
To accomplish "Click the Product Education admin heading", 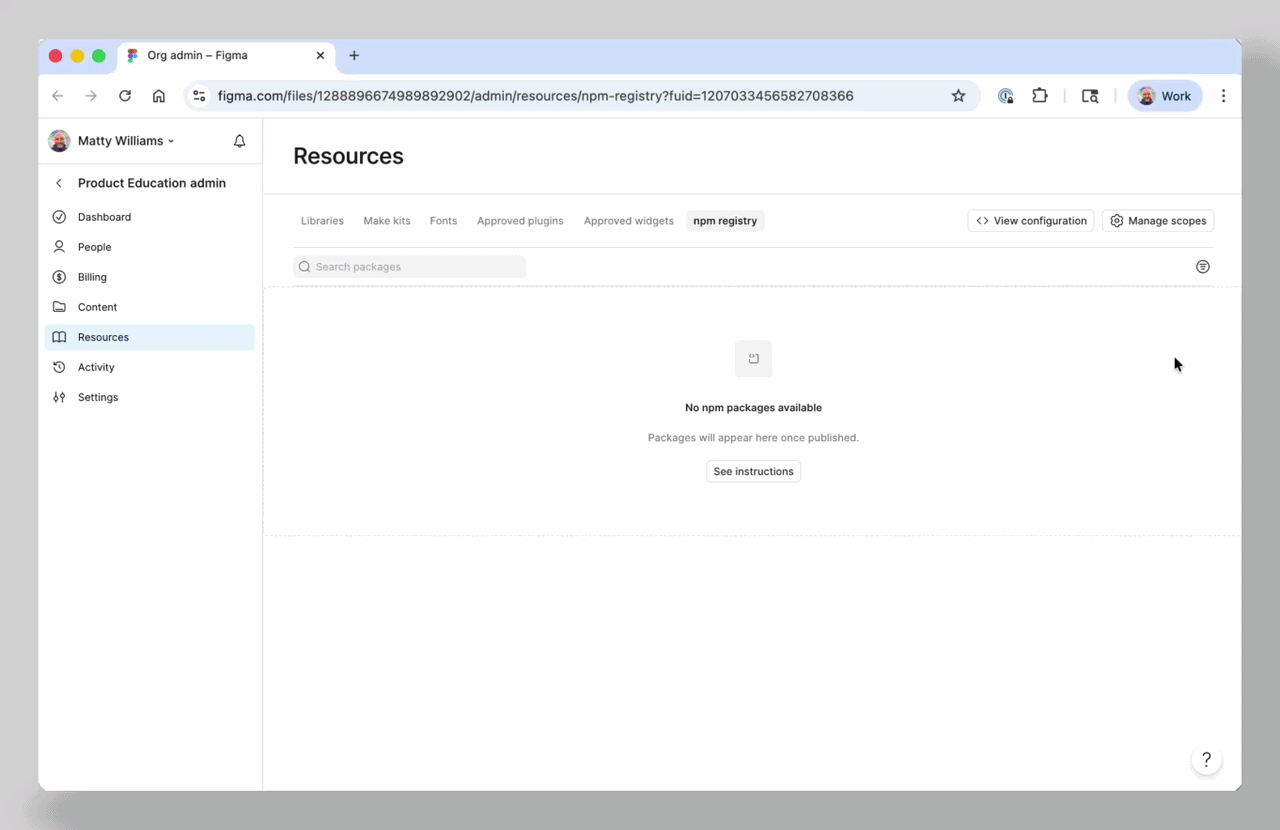I will (x=152, y=183).
